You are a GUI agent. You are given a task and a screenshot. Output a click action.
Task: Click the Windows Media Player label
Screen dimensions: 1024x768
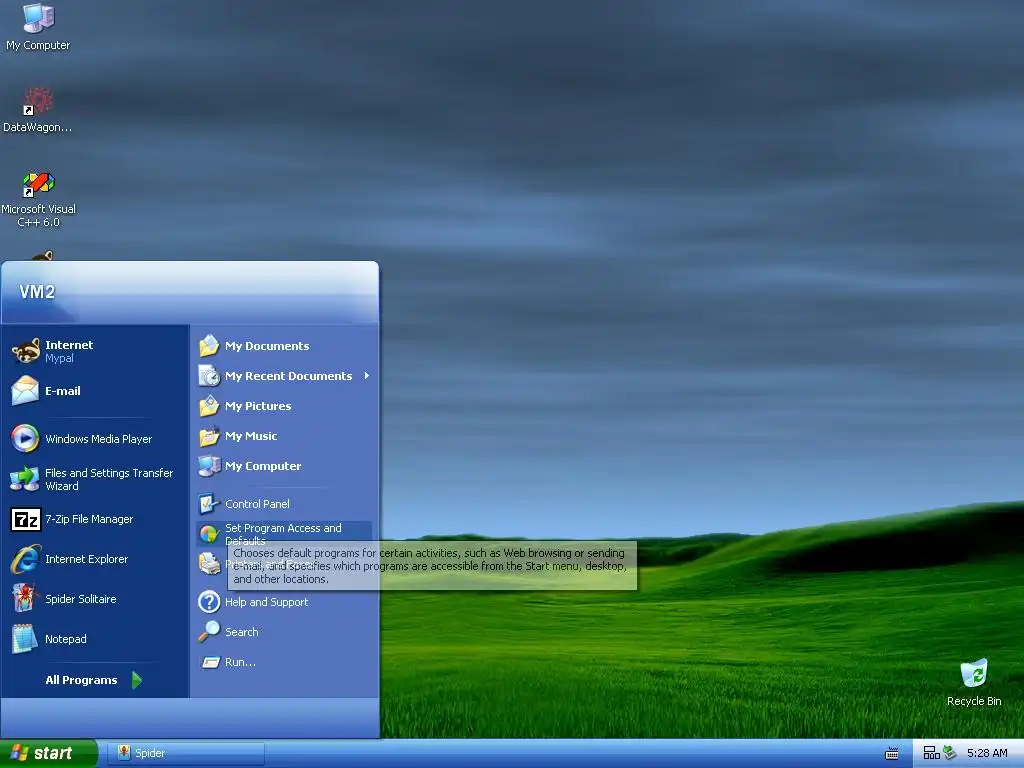pyautogui.click(x=99, y=440)
